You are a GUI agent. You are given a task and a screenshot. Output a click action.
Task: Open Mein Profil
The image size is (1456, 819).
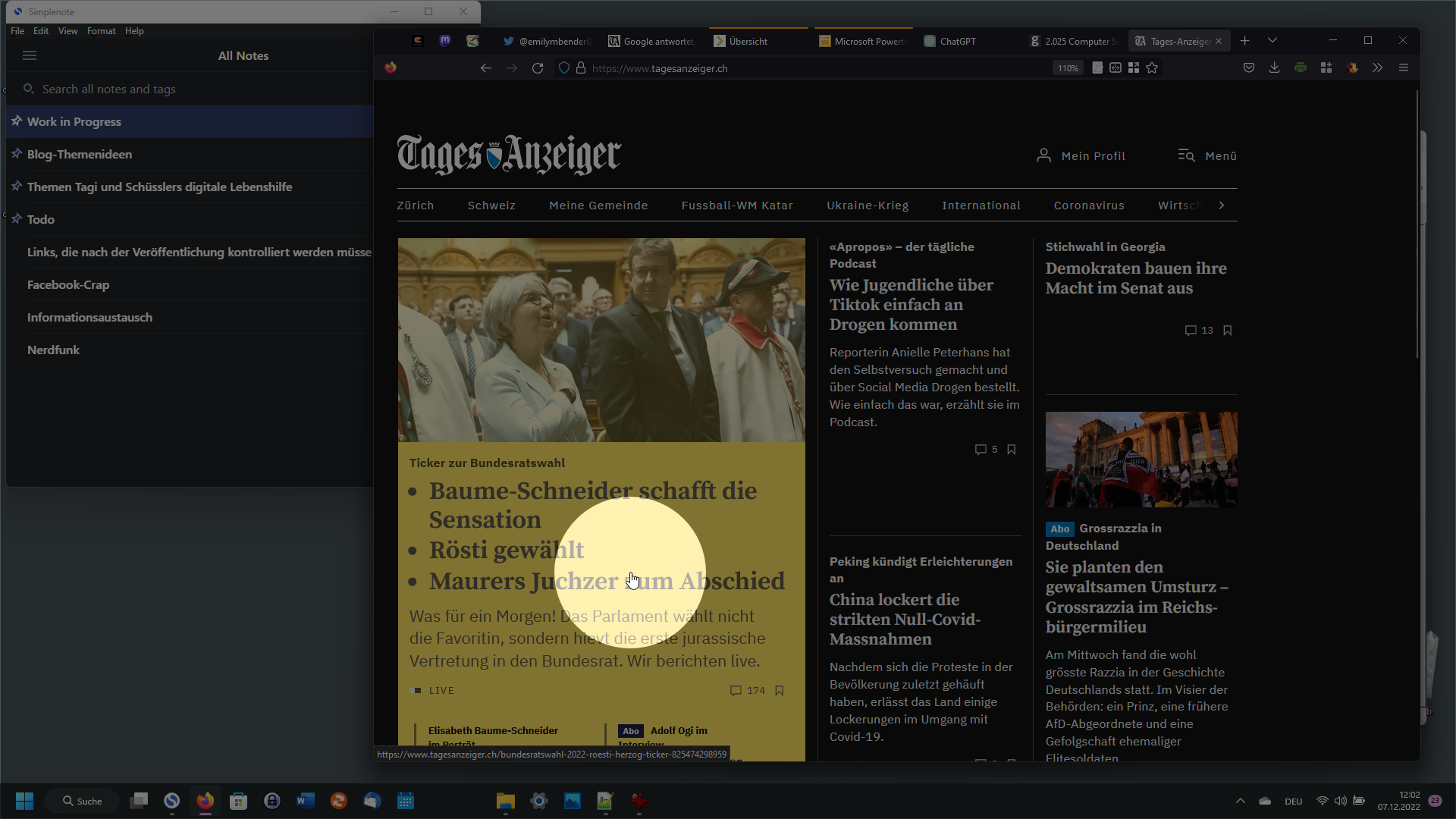[x=1081, y=155]
